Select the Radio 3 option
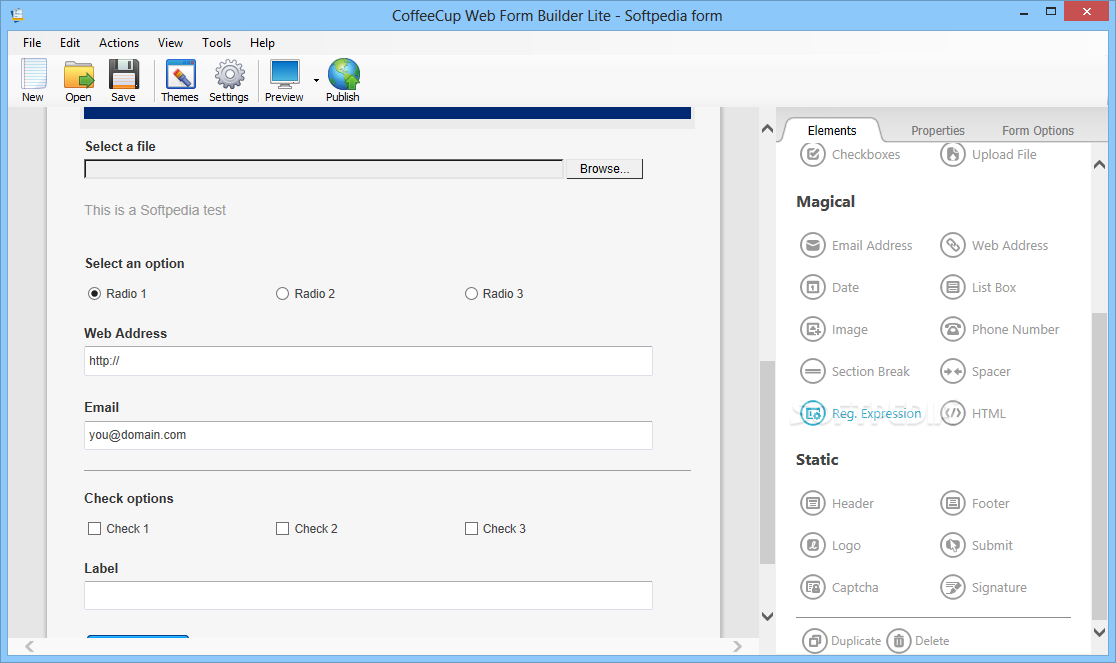Viewport: 1116px width, 663px height. pyautogui.click(x=471, y=294)
